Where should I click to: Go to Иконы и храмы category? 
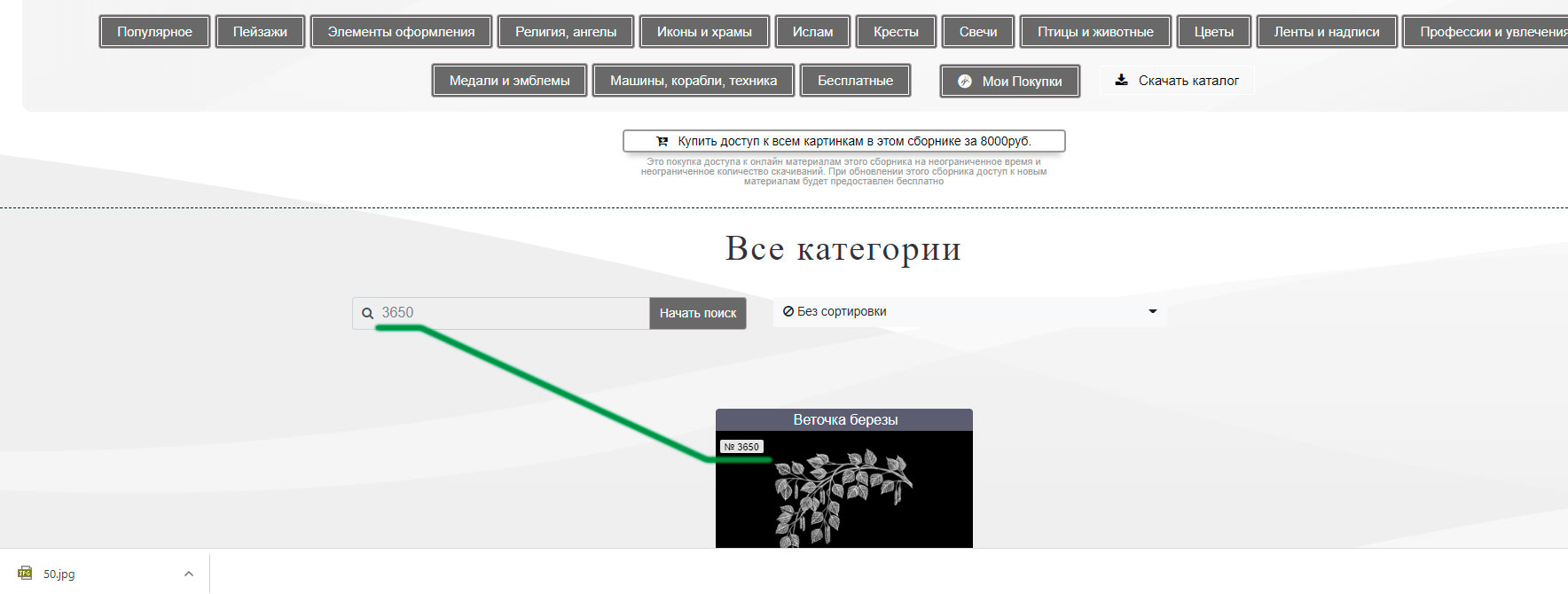tap(704, 32)
